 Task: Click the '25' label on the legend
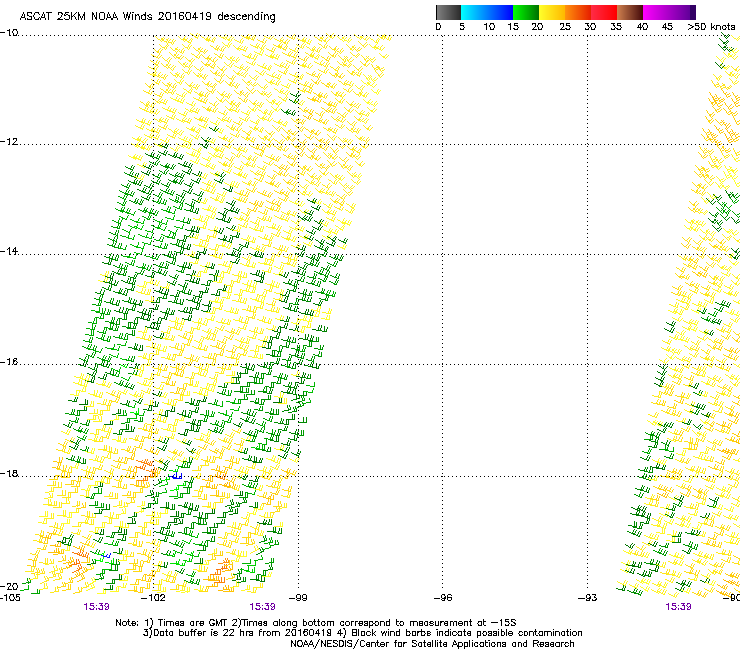(565, 27)
